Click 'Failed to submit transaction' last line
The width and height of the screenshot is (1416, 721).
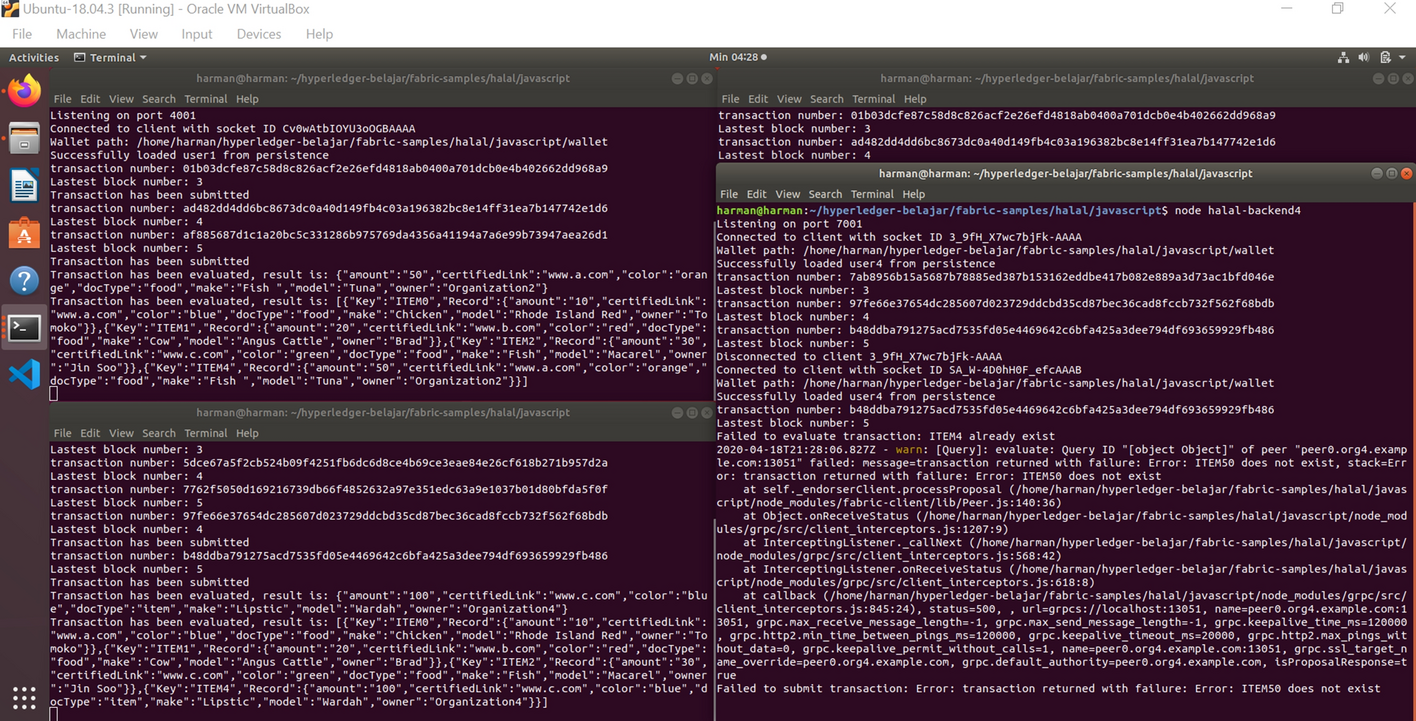pos(1048,688)
